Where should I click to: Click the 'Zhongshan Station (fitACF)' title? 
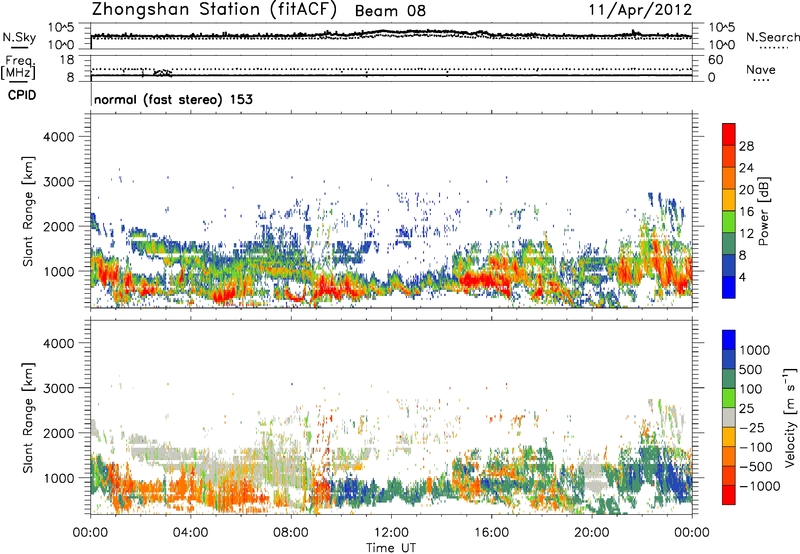214,10
